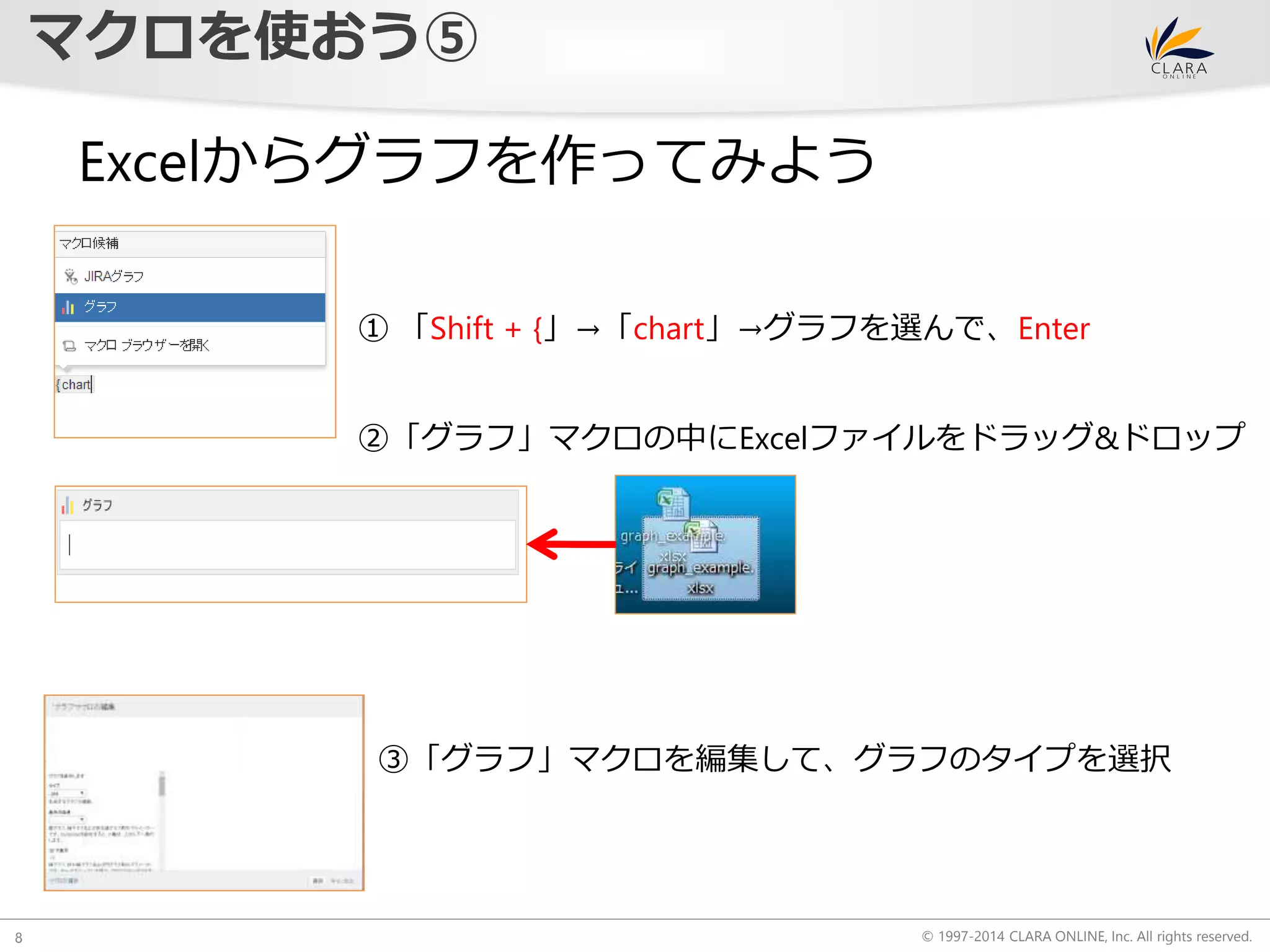Click inside the グラフ macro body field
Viewport: 1270px width, 952px height.
coord(288,545)
